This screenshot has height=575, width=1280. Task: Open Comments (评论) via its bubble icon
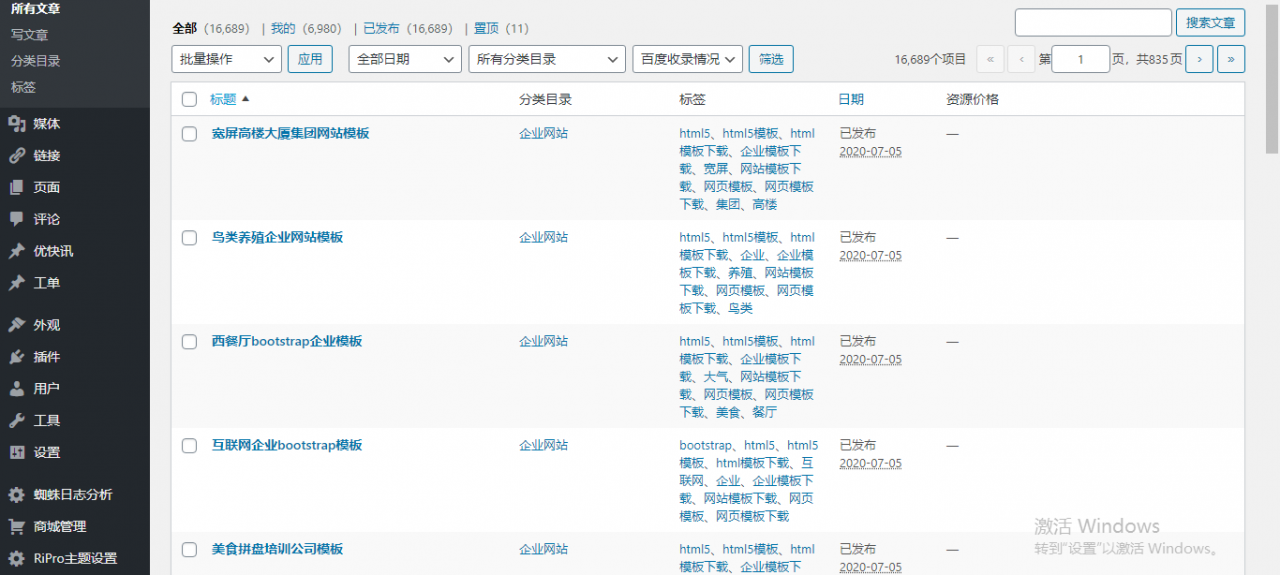click(16, 219)
